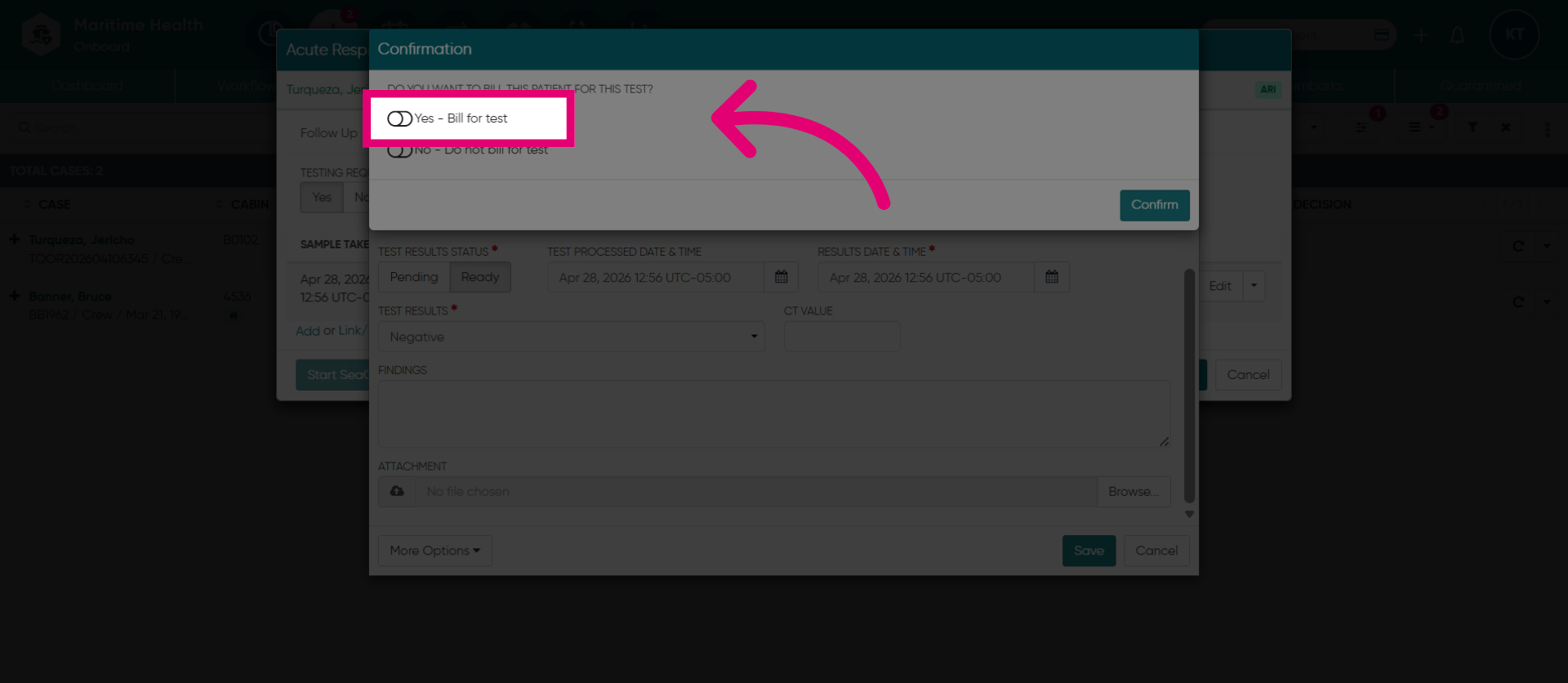Sort by the CABIN column header

[243, 204]
